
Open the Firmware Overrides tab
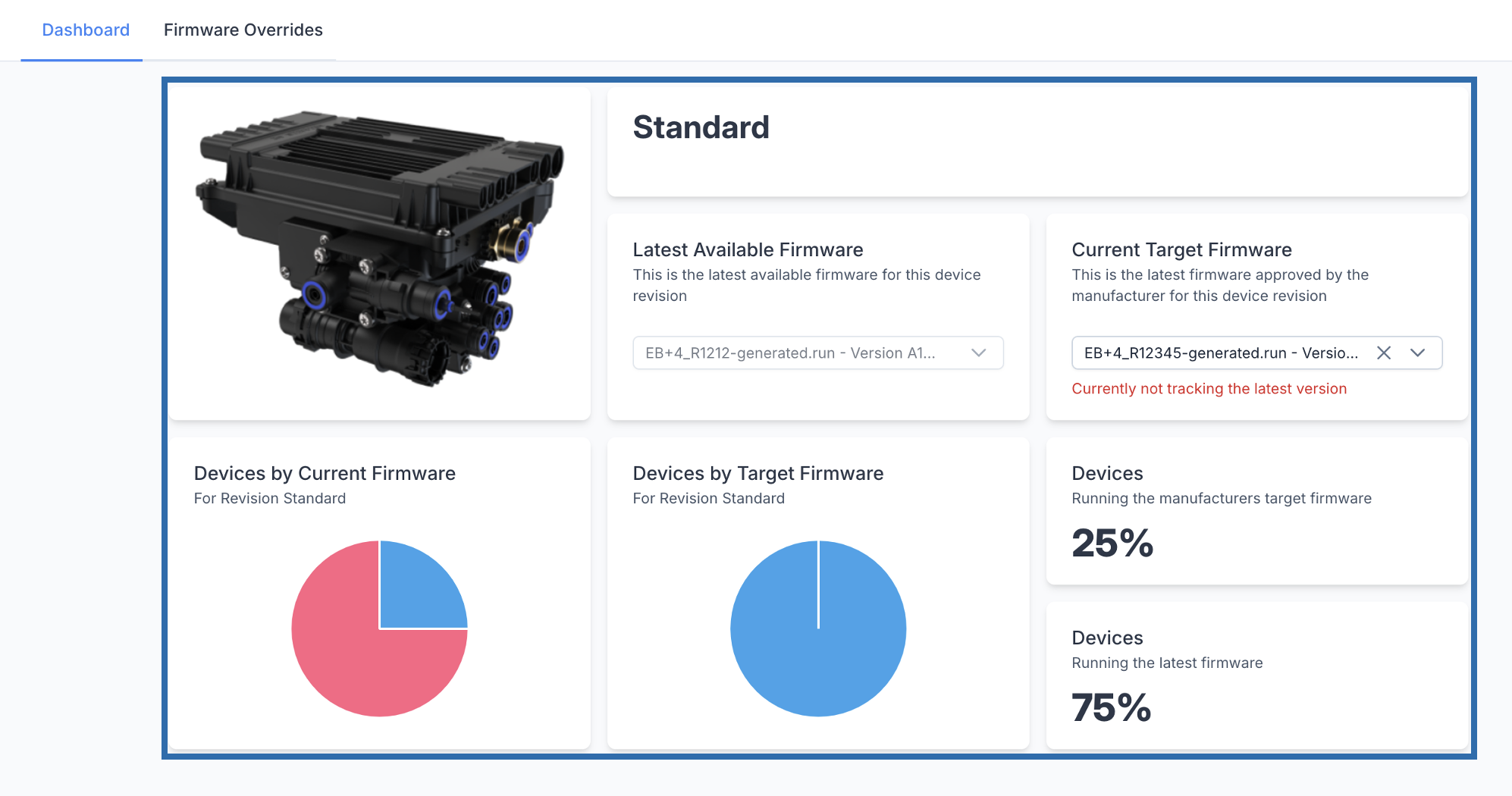tap(243, 30)
